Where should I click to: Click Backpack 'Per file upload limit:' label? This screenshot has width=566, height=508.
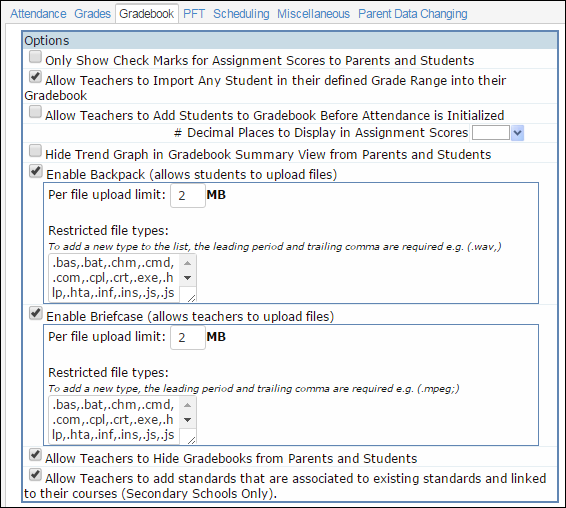tap(107, 195)
